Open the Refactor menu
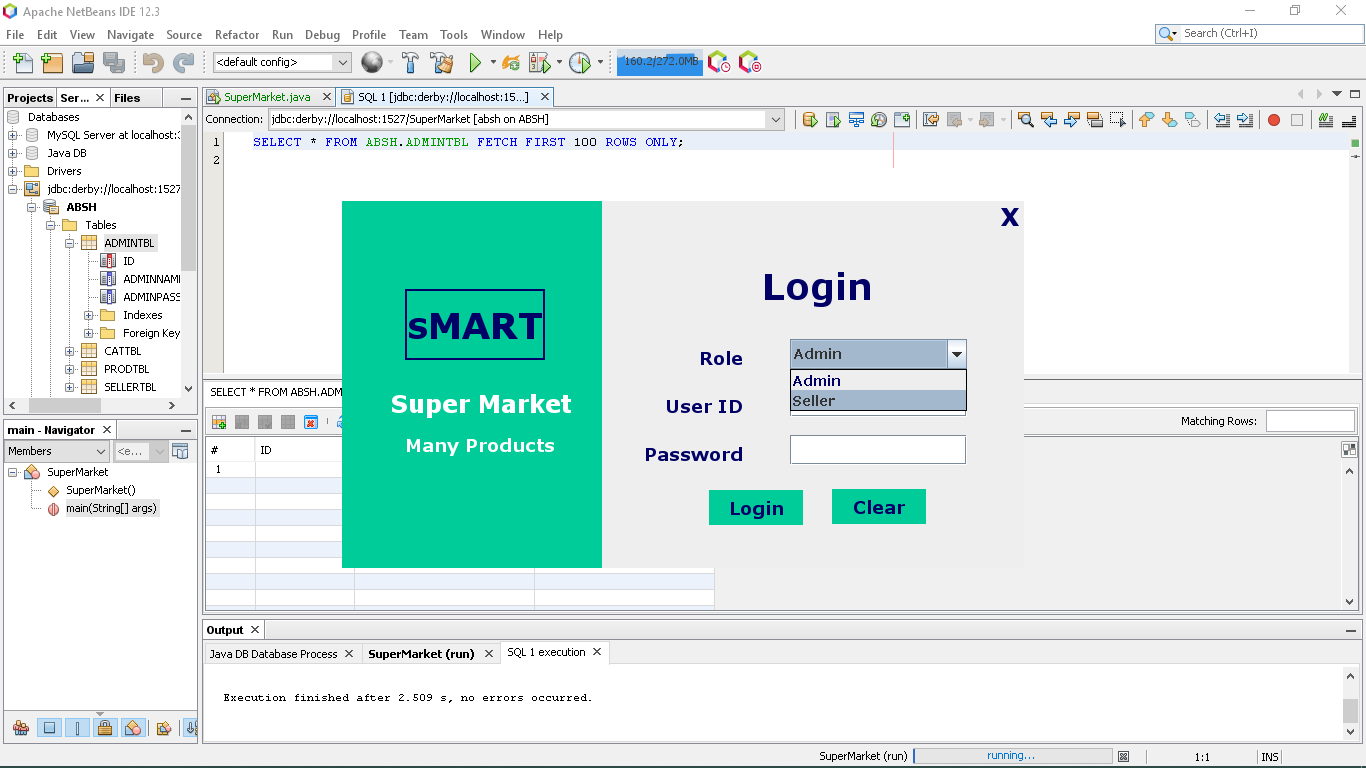This screenshot has height=768, width=1366. (x=237, y=34)
